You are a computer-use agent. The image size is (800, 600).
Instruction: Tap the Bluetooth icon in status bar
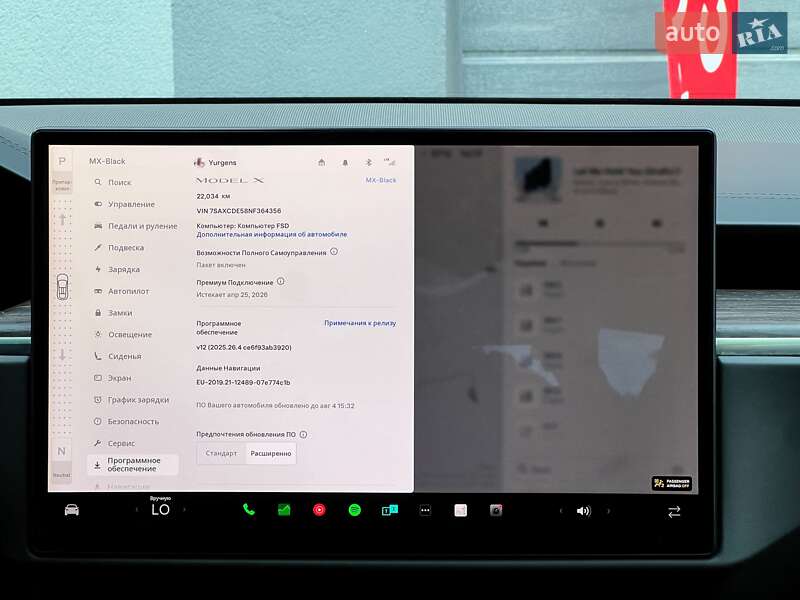pyautogui.click(x=367, y=162)
